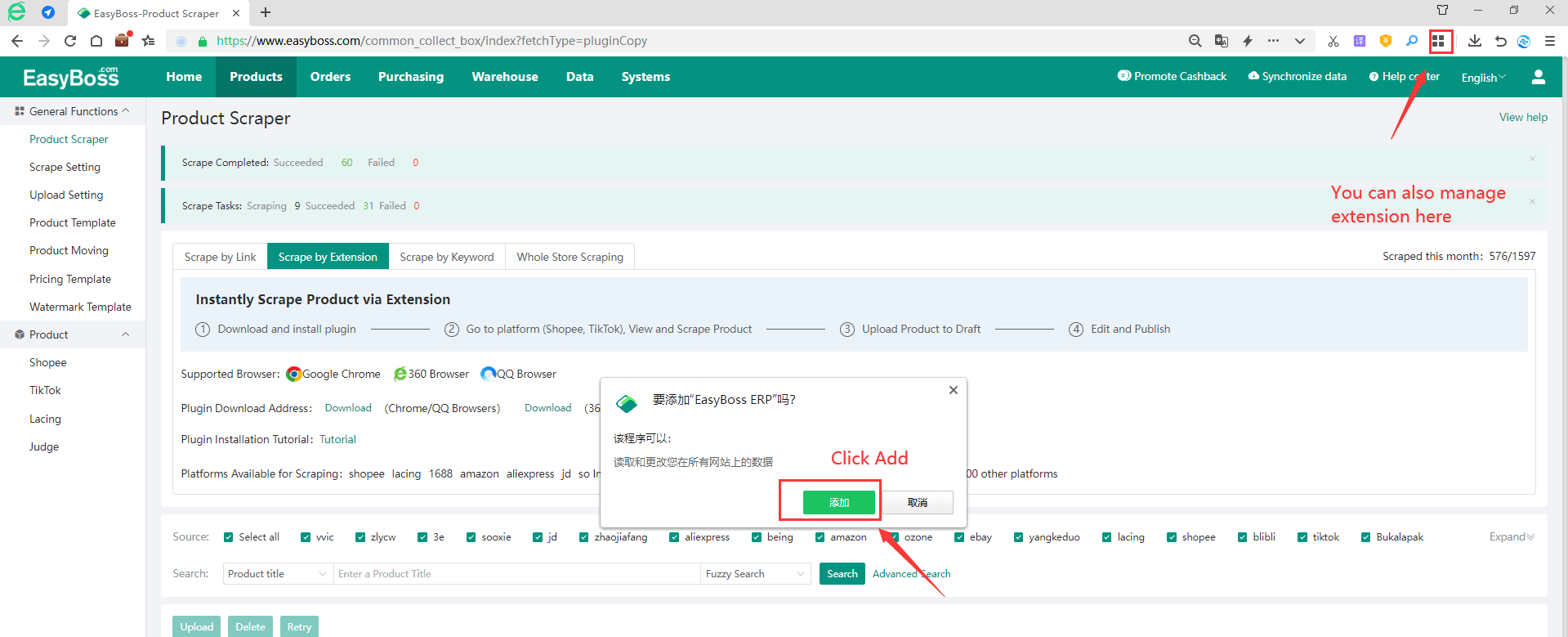The width and height of the screenshot is (1568, 637).
Task: Click the purple extension icon in toolbar
Action: coord(1360,41)
